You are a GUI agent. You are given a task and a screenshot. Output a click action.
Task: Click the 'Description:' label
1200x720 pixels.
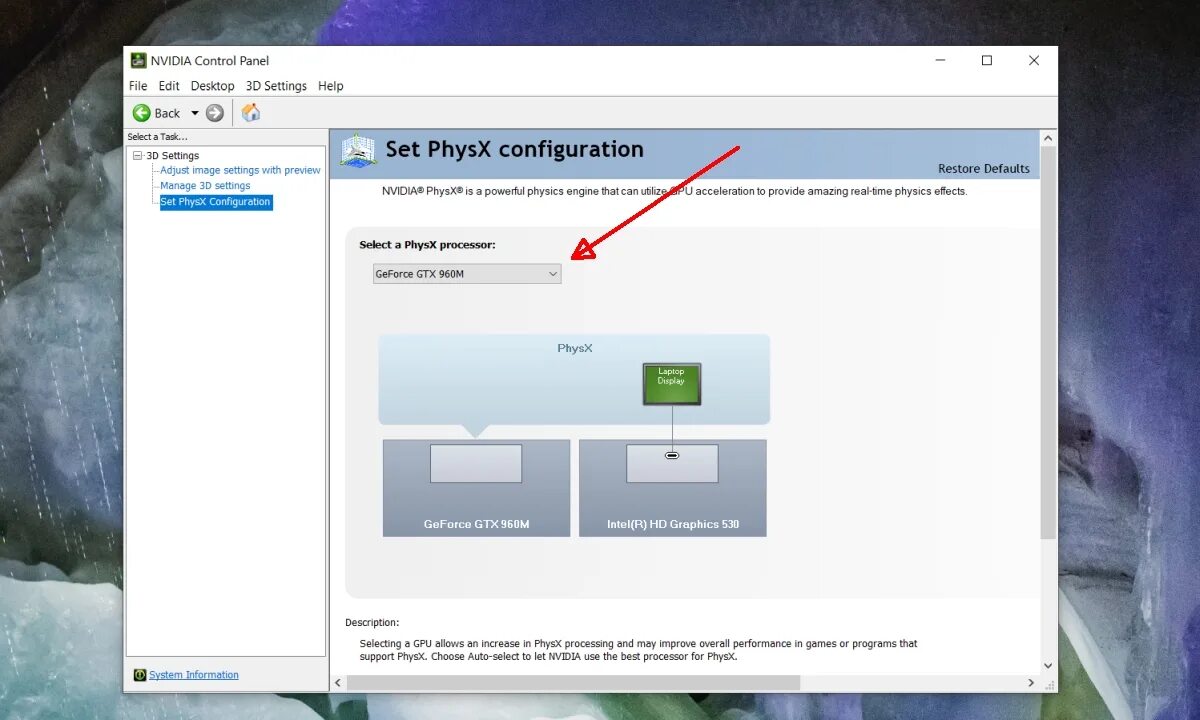372,623
